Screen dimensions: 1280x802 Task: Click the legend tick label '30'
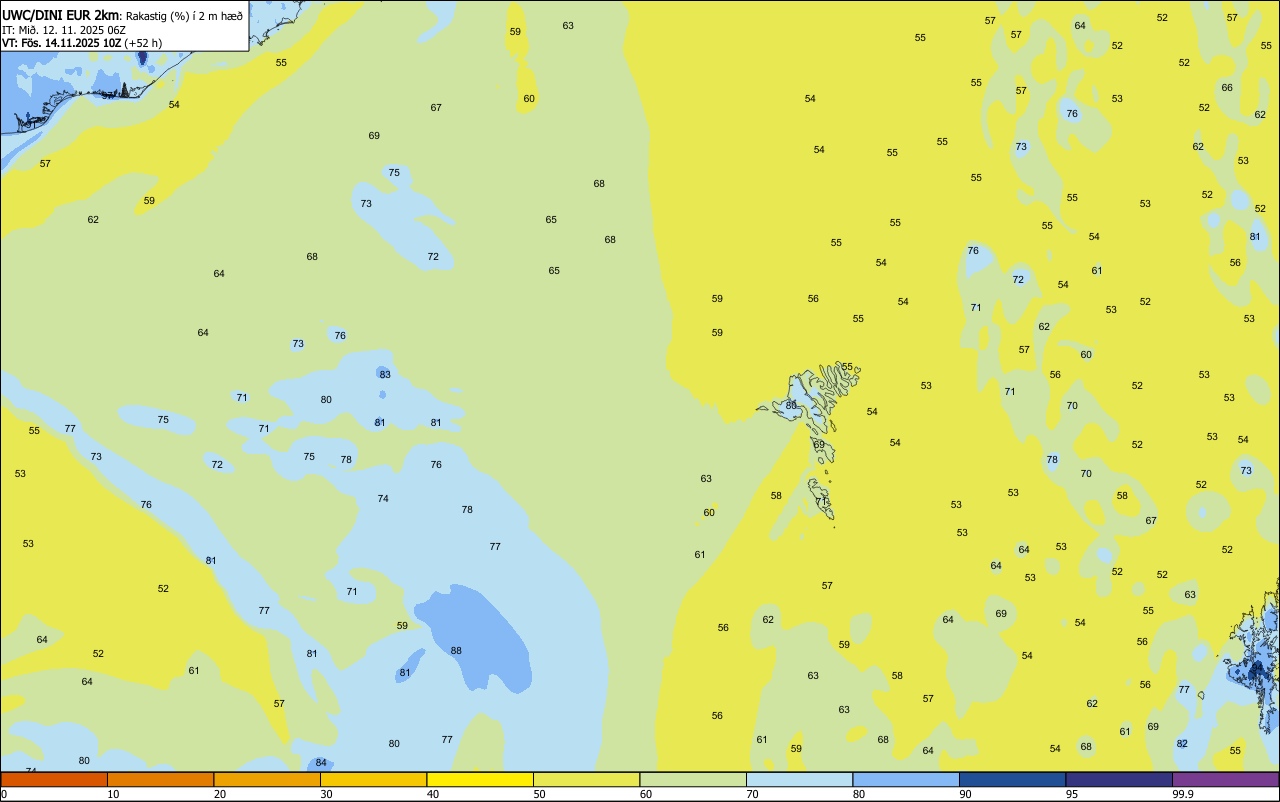point(327,794)
